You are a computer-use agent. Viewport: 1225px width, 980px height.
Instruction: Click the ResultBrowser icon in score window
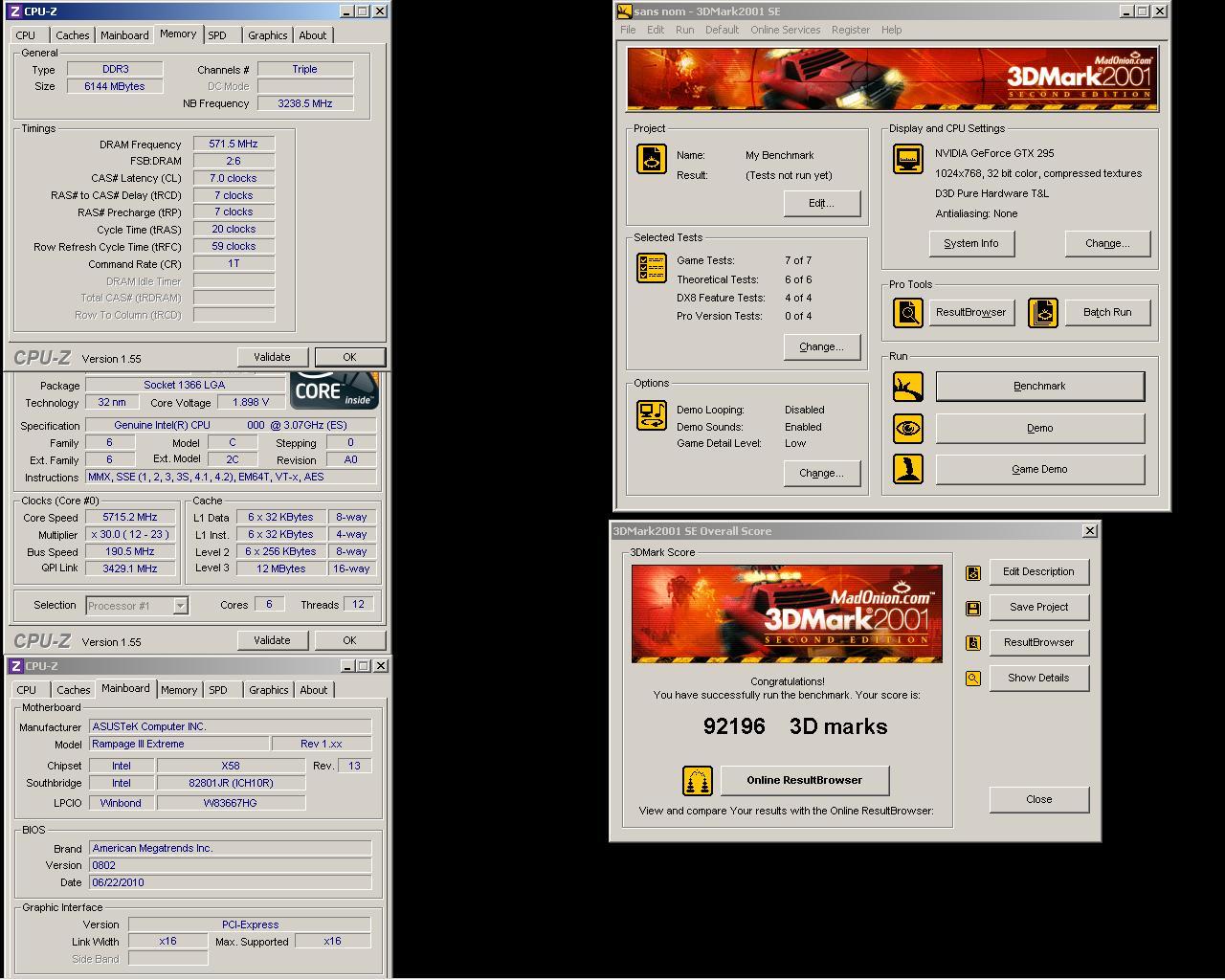(973, 643)
